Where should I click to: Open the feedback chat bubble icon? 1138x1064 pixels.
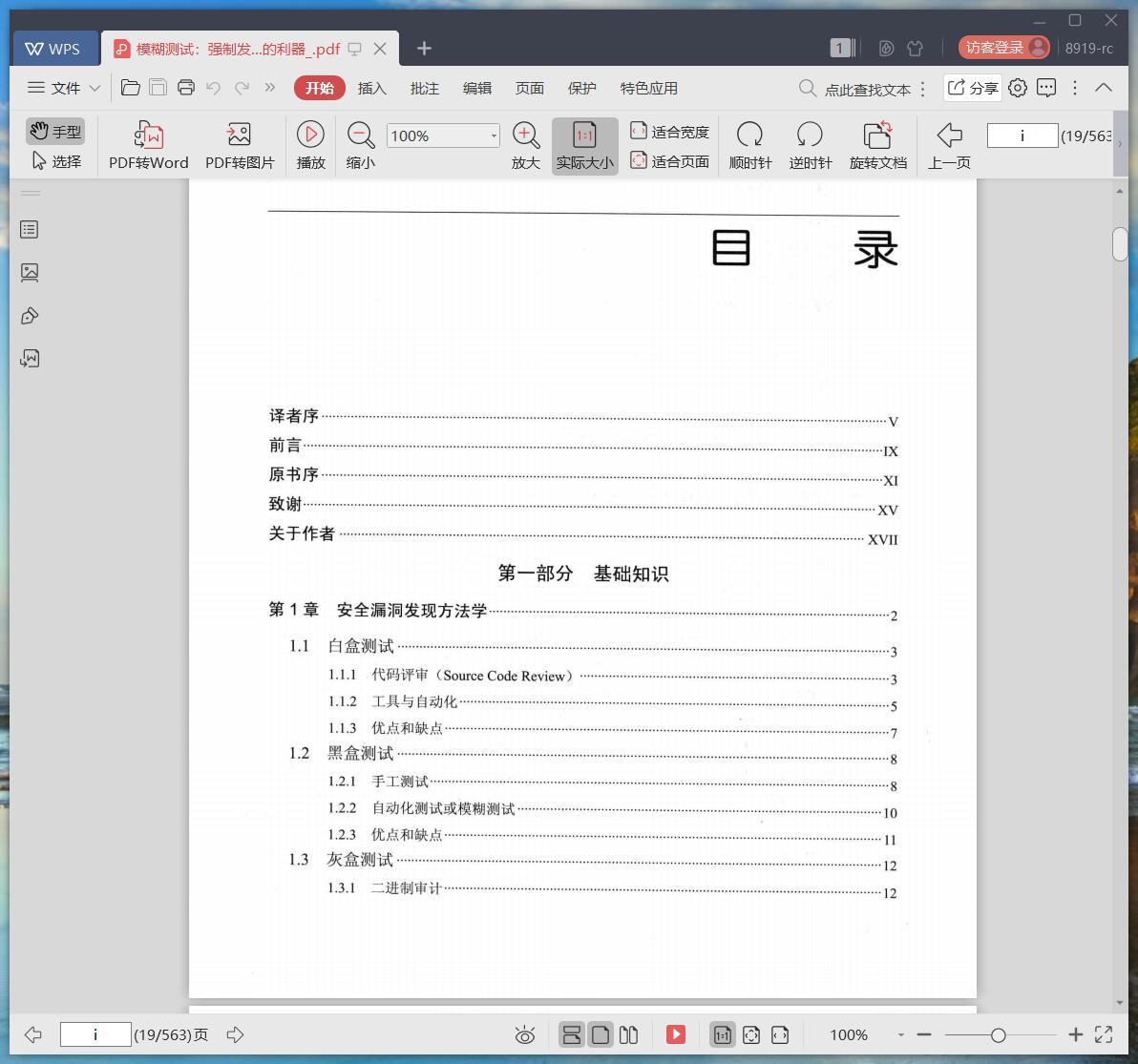click(1046, 88)
